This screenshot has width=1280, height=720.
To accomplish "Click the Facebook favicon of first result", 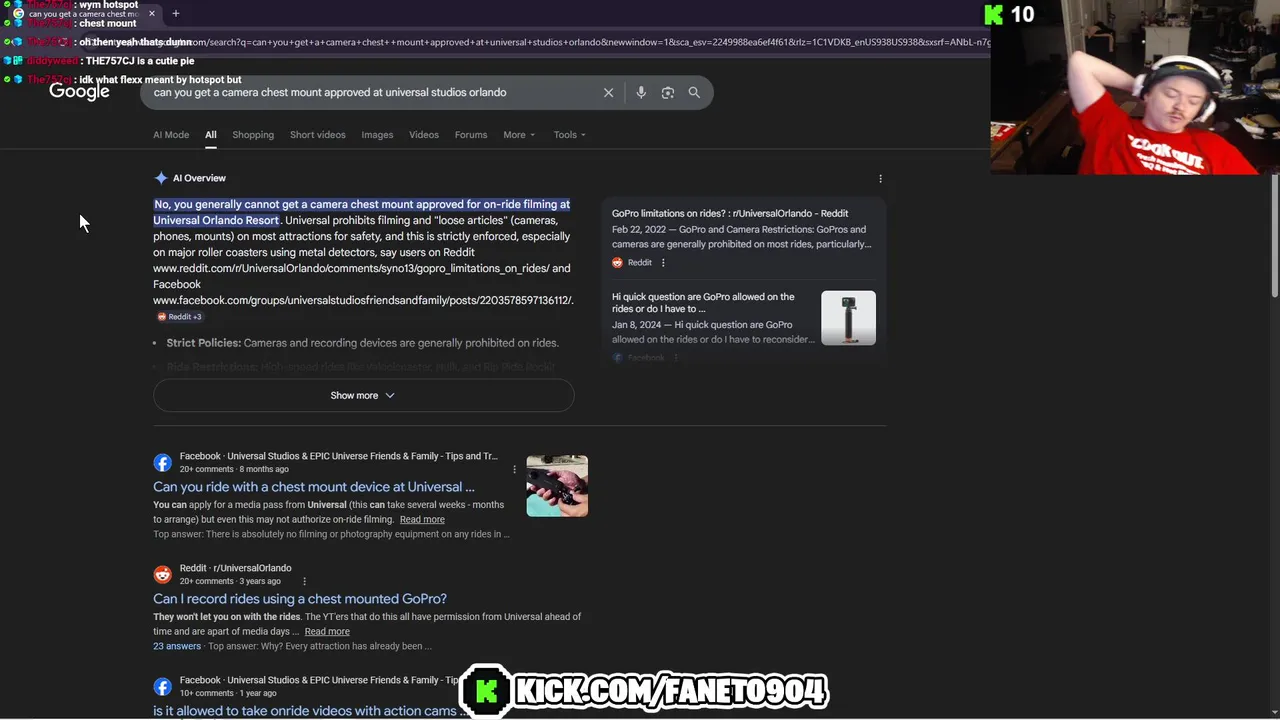I will tap(162, 463).
